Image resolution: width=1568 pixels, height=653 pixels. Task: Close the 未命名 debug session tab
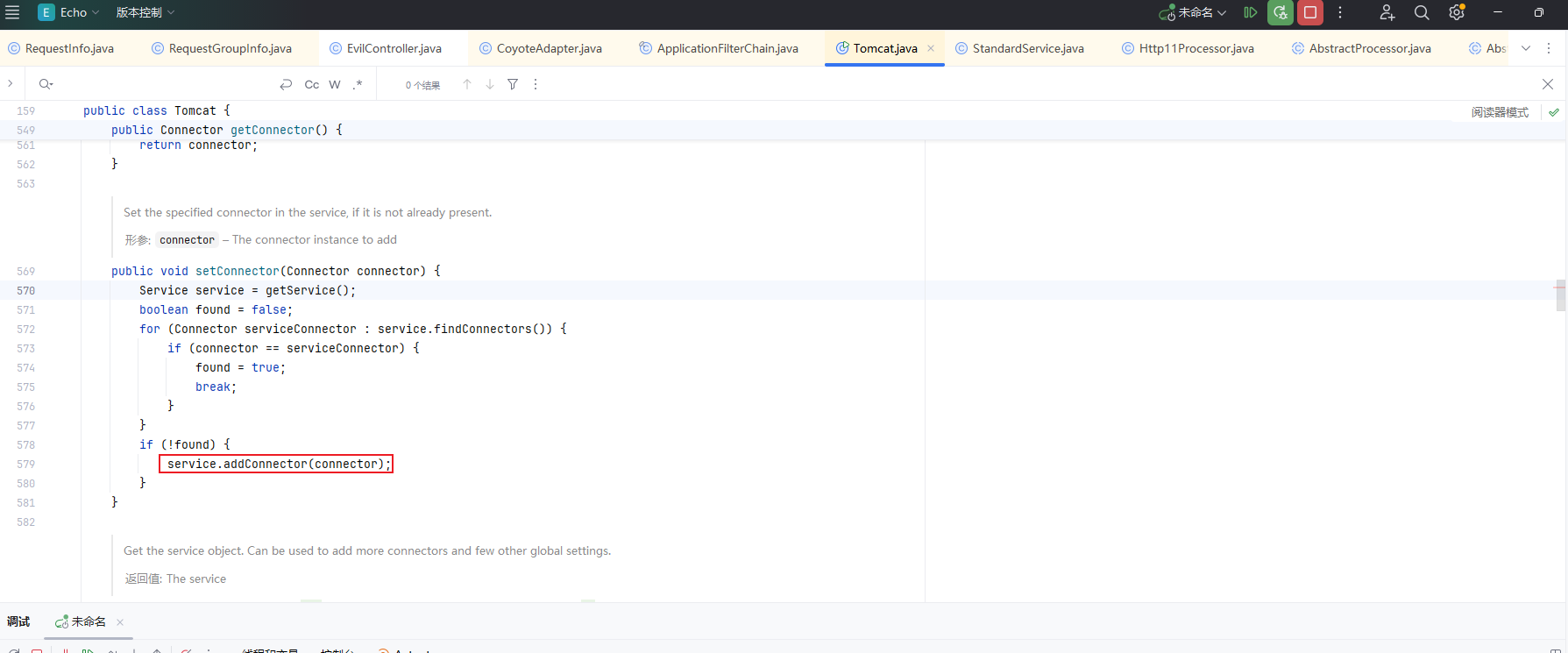tap(120, 621)
